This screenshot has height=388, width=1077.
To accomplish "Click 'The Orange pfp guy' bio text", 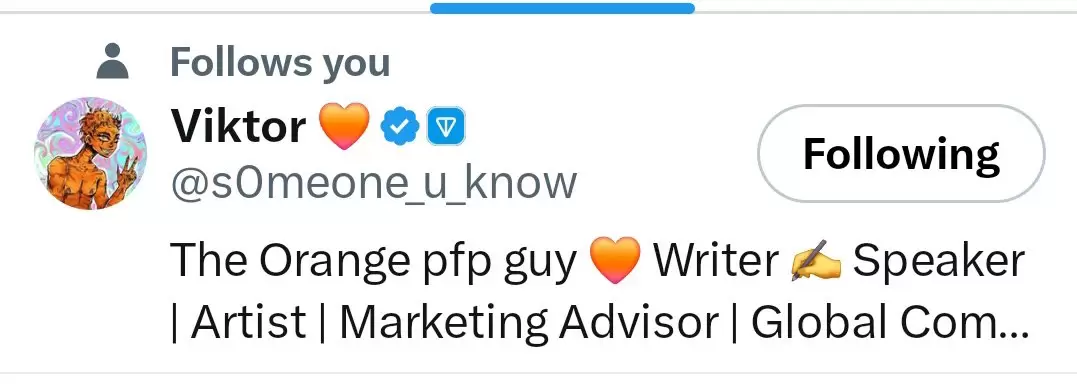I will click(374, 262).
